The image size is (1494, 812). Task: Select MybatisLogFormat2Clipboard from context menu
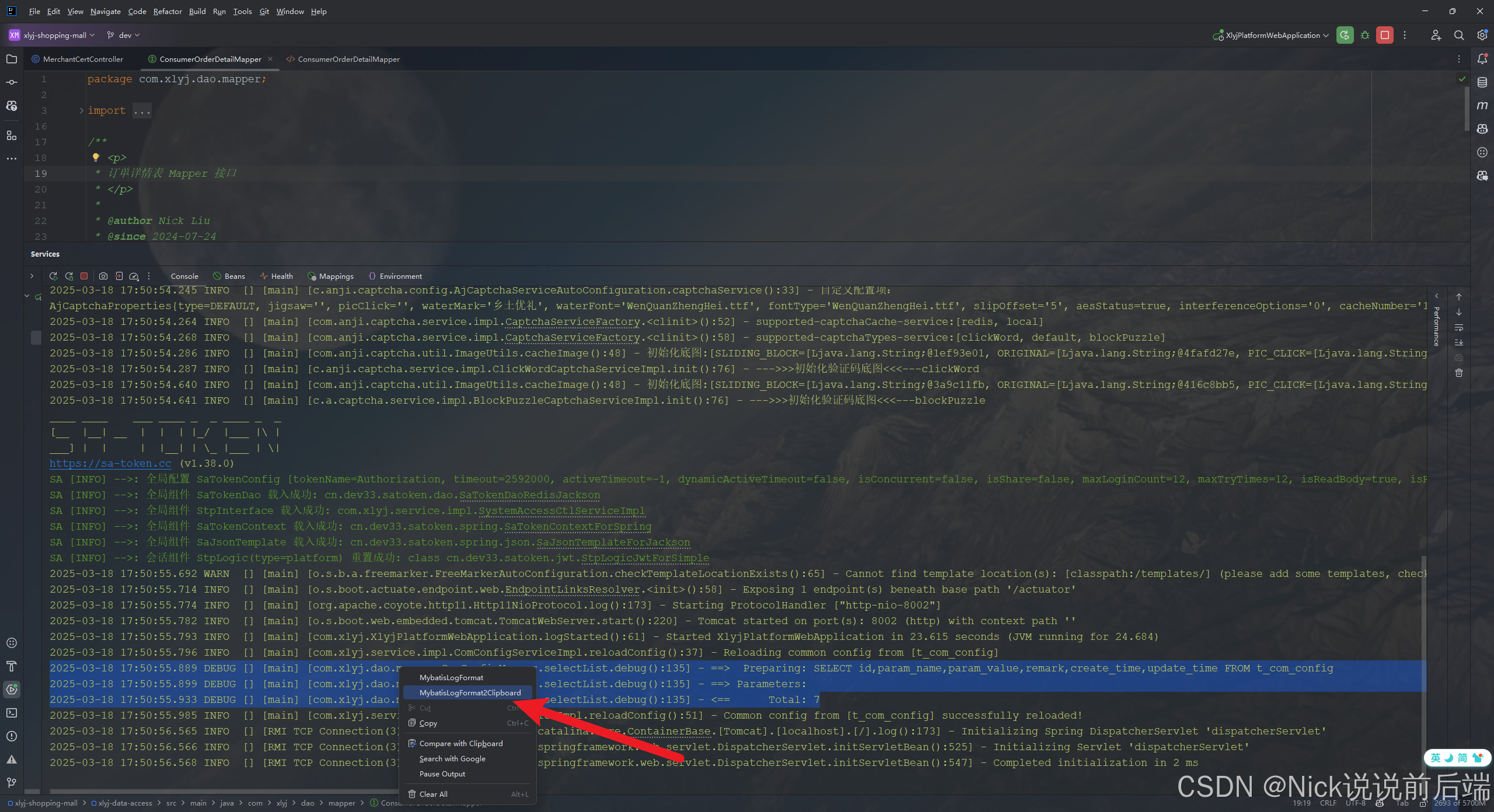[470, 692]
